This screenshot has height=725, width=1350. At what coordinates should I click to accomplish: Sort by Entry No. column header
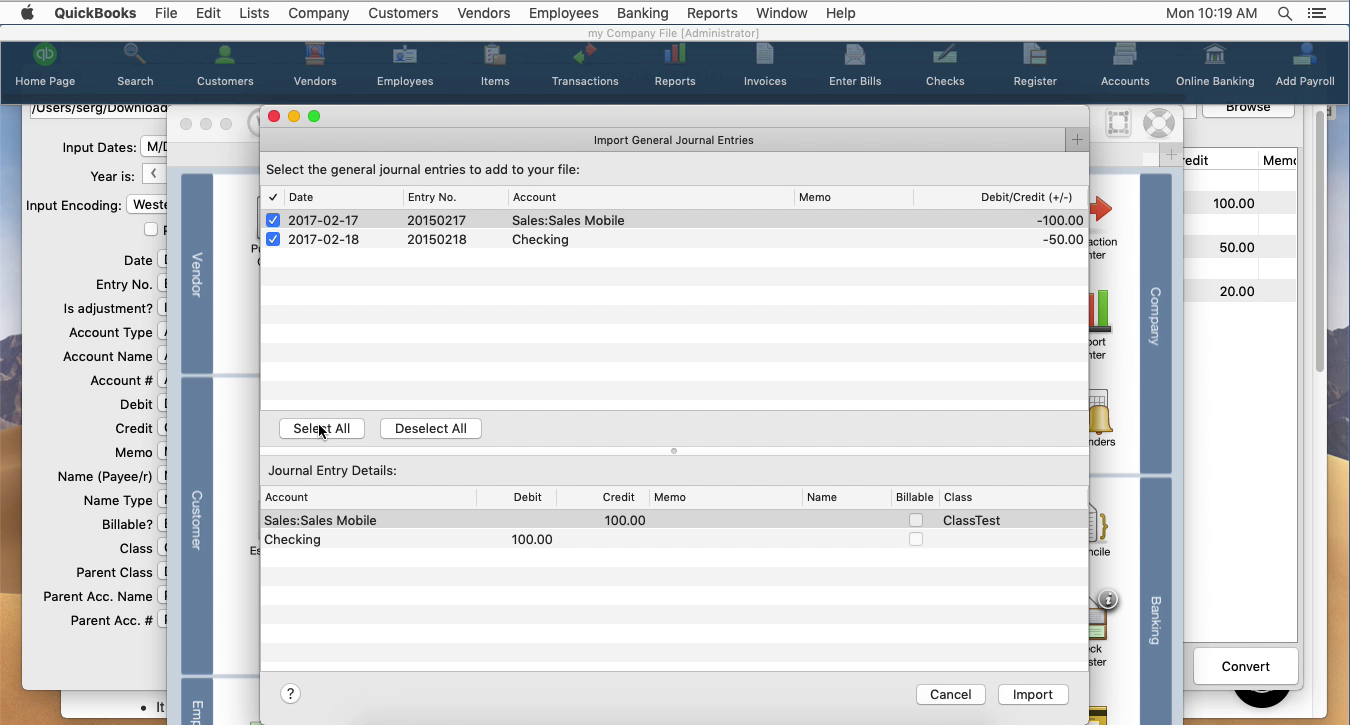456,197
